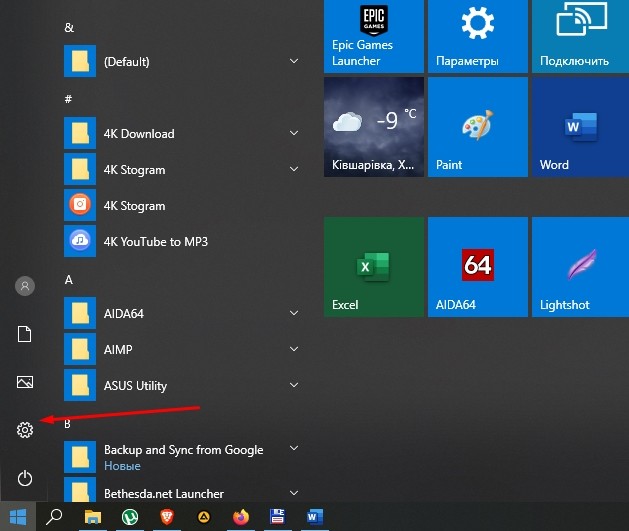Launch the AIDA64 tile
Viewport: 629px width, 531px height.
point(478,267)
